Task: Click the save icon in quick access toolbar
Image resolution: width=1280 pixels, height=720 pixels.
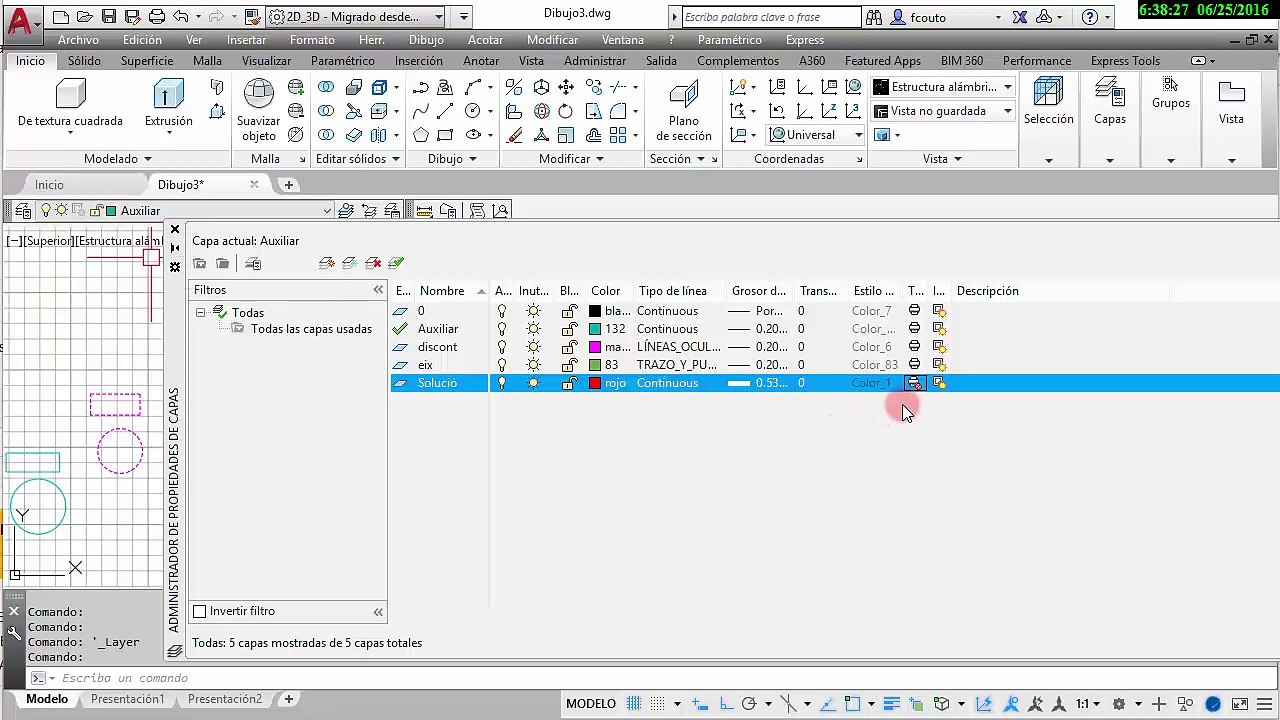Action: pos(108,17)
